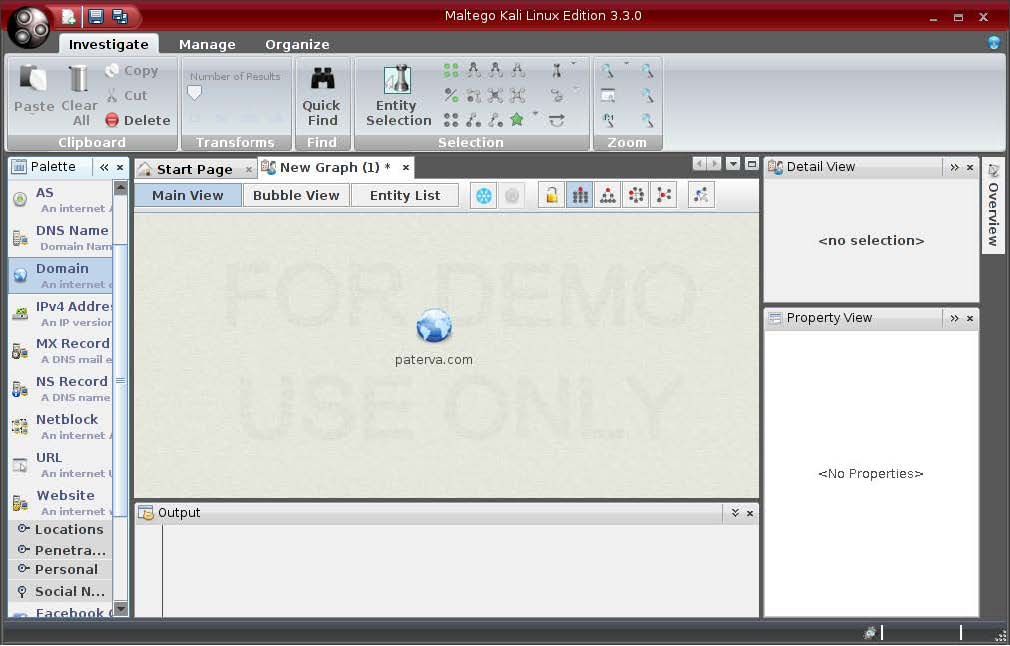Viewport: 1010px width, 646px height.
Task: Switch to the Start Page tab
Action: tap(194, 169)
